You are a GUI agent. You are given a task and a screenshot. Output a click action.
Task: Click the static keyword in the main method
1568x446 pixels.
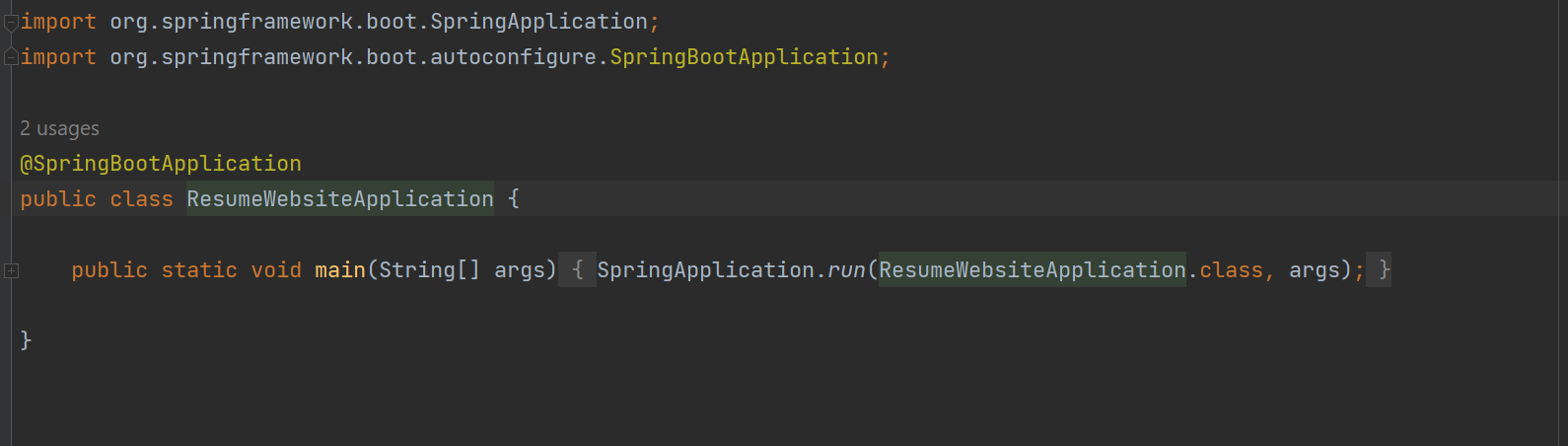[x=199, y=270]
